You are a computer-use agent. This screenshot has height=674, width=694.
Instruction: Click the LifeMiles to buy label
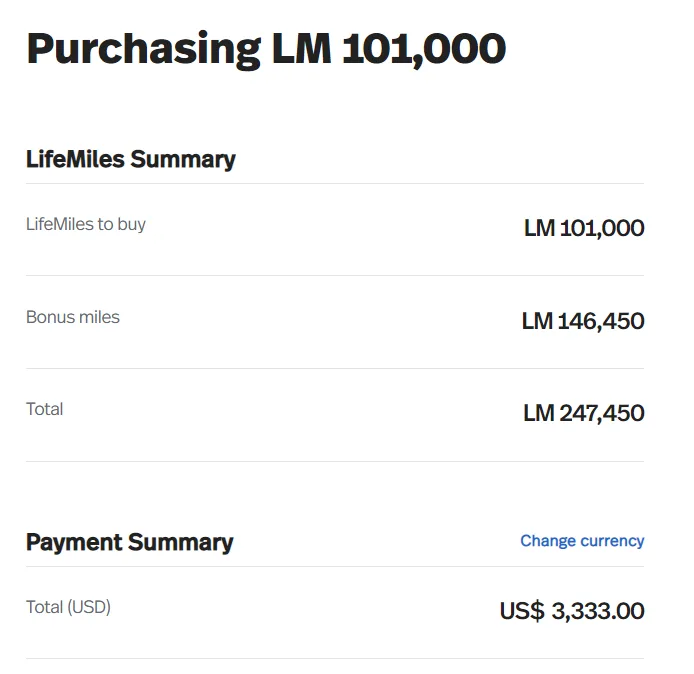[x=86, y=224]
